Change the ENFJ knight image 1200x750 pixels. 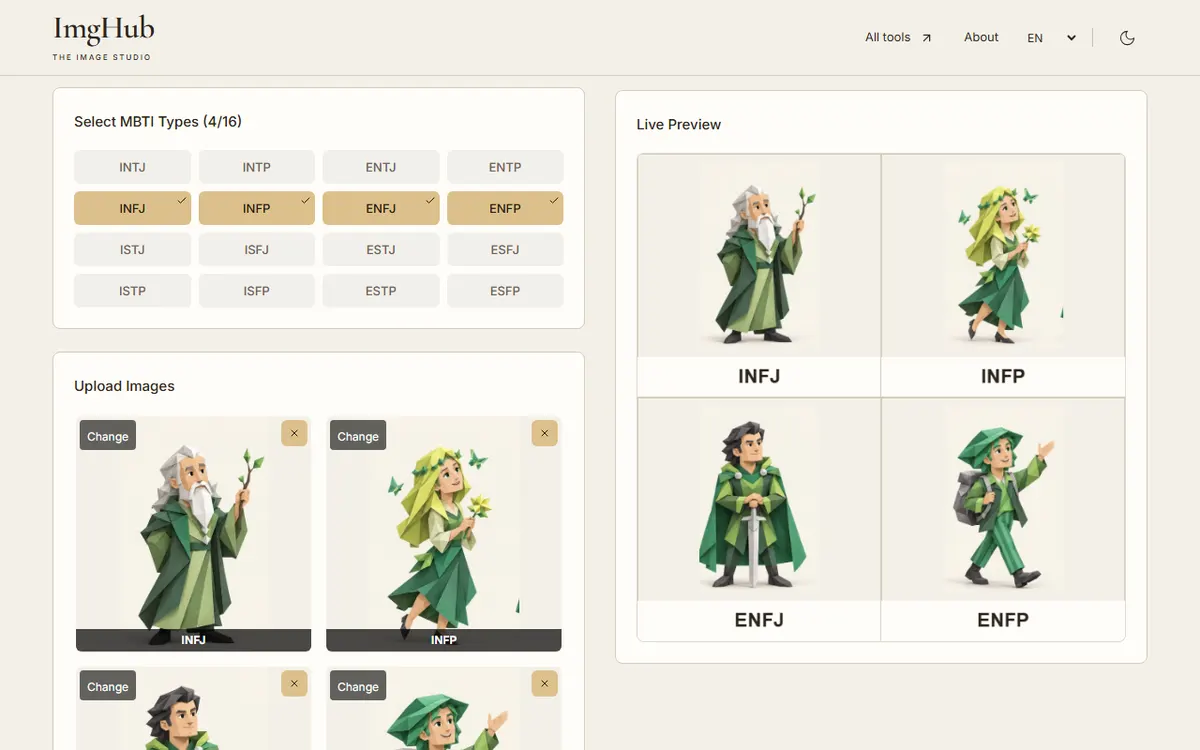point(108,687)
